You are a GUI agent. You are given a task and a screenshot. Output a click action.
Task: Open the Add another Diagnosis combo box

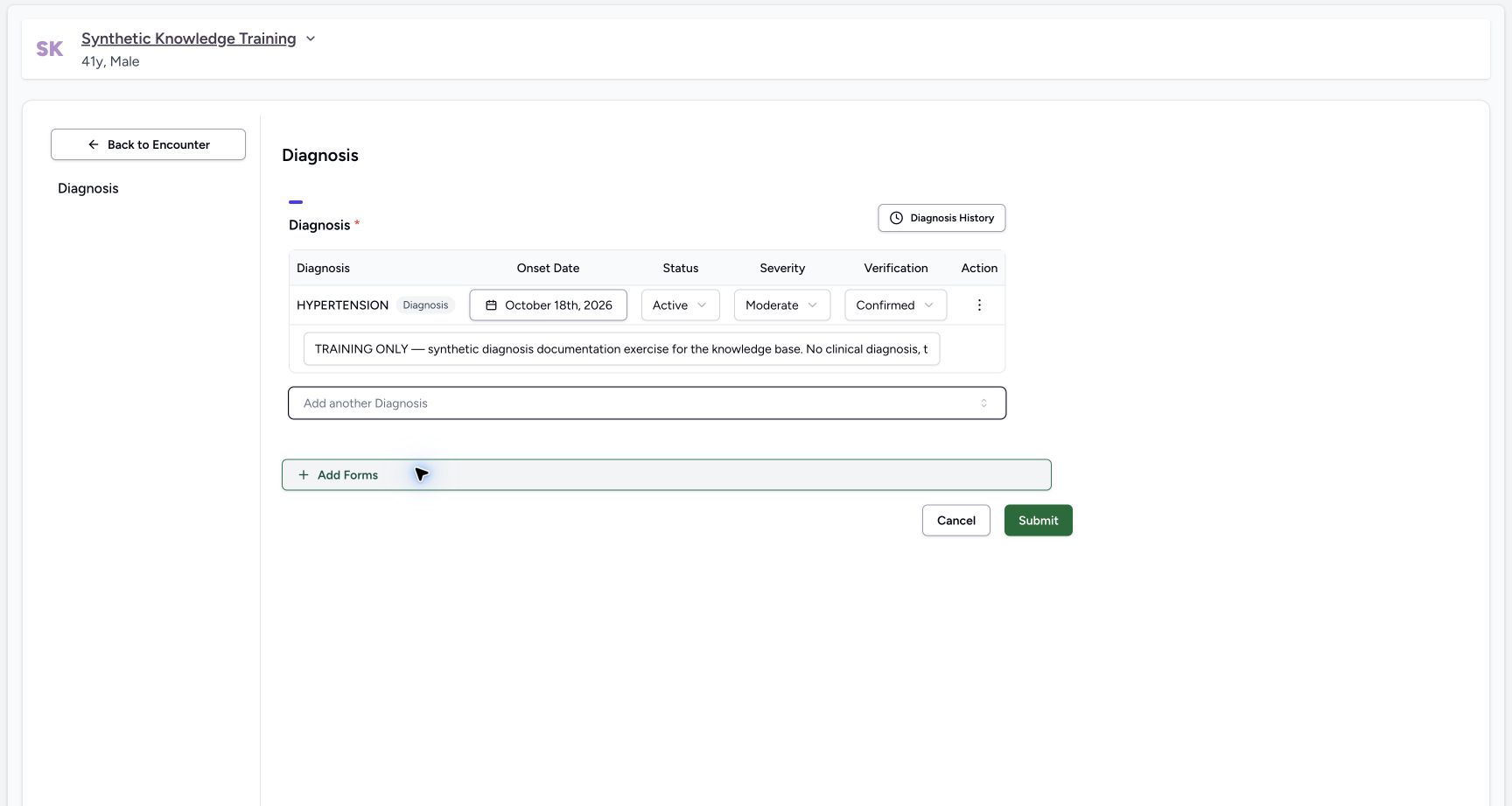tap(647, 403)
